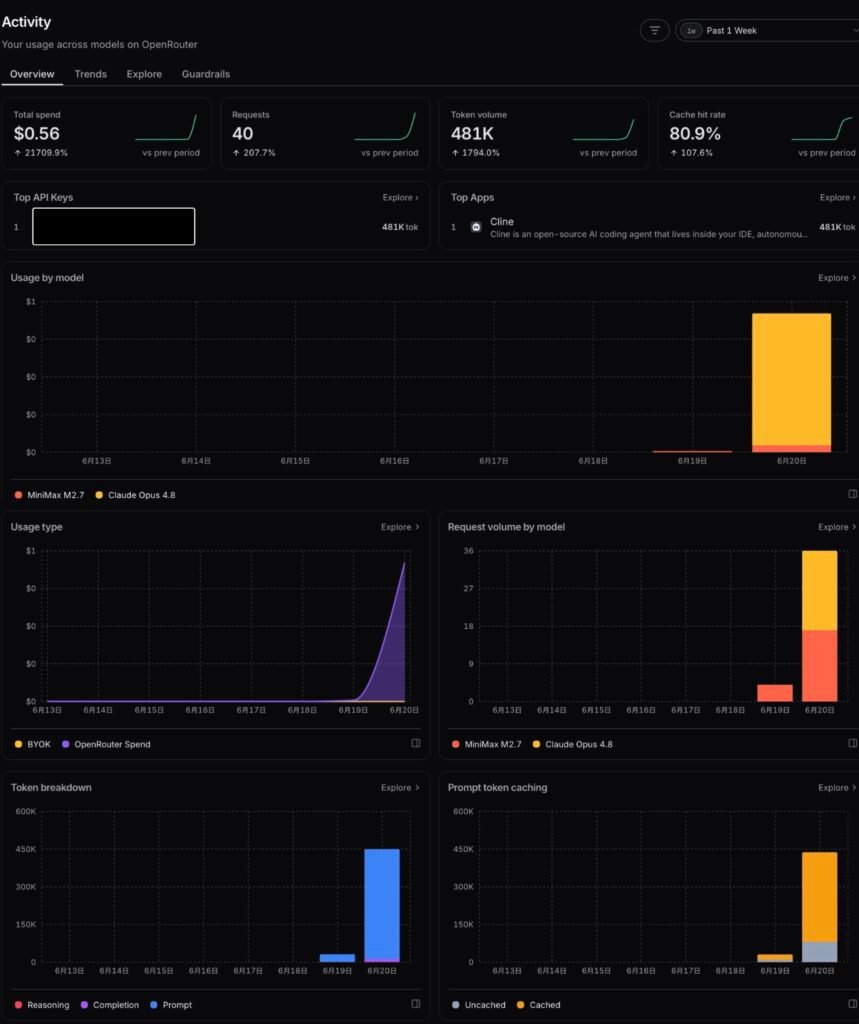Click the Activity page heading
Viewport: 859px width, 1024px height.
26,22
